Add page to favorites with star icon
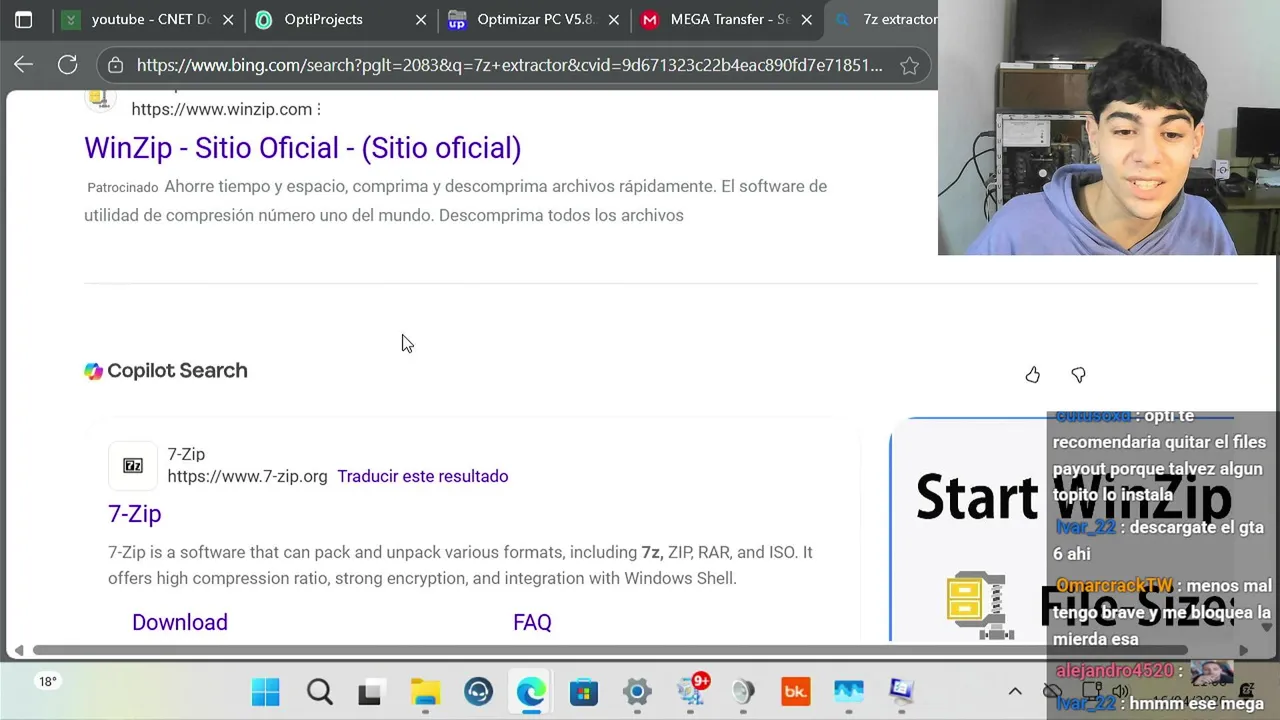The height and width of the screenshot is (720, 1280). 909,65
